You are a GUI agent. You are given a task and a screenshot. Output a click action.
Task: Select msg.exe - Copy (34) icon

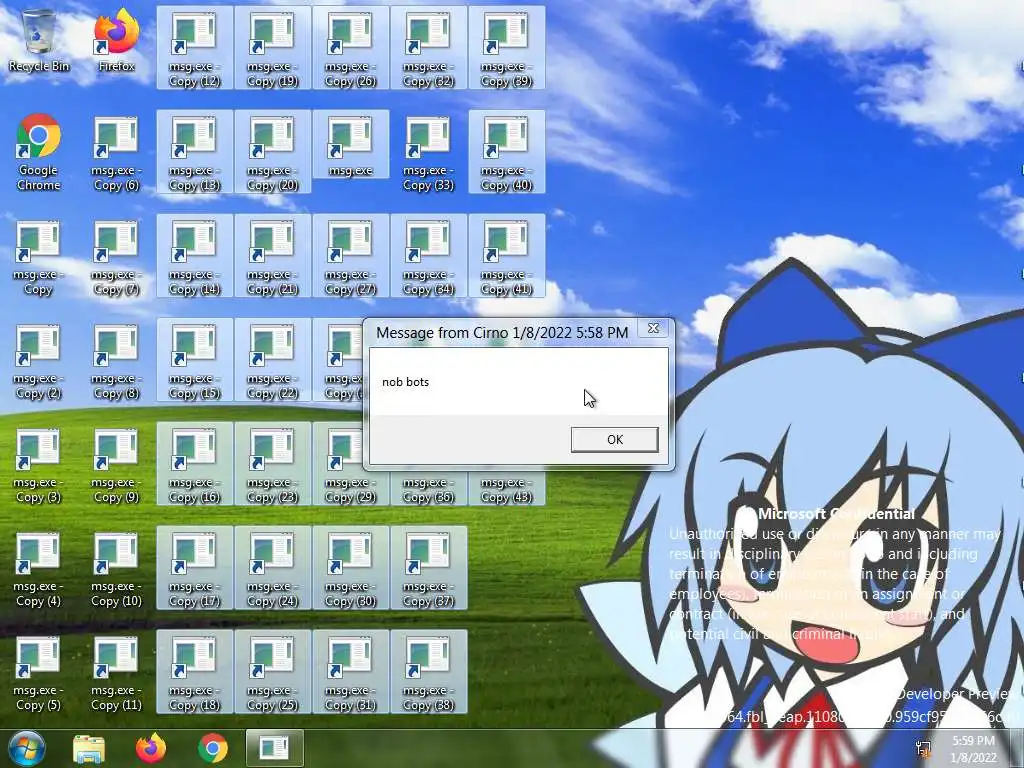428,256
